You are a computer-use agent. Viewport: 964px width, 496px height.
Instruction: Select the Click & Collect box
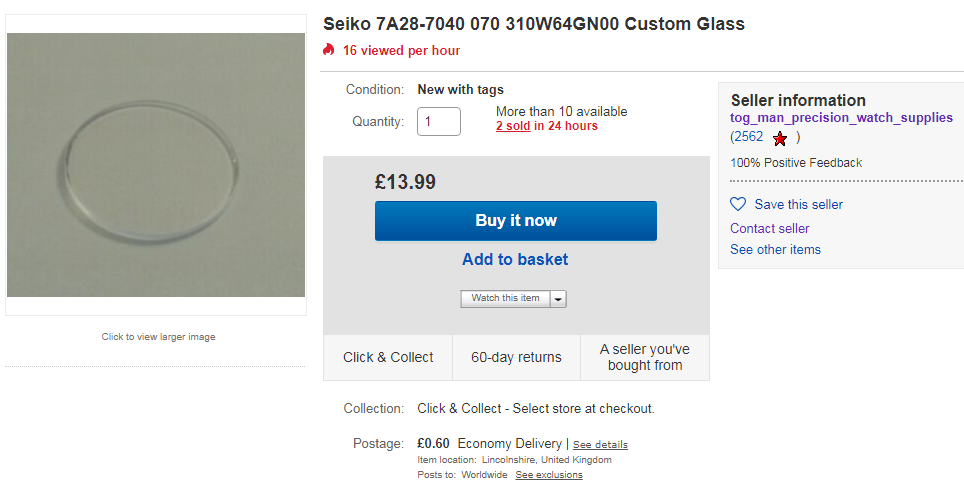click(388, 357)
